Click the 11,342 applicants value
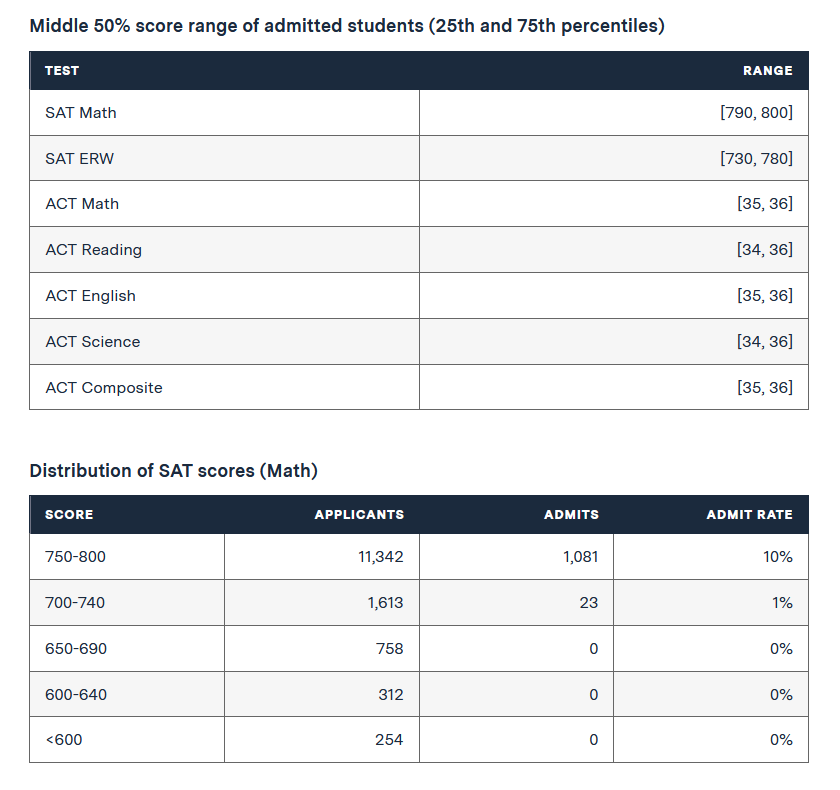The width and height of the screenshot is (840, 790). 380,557
